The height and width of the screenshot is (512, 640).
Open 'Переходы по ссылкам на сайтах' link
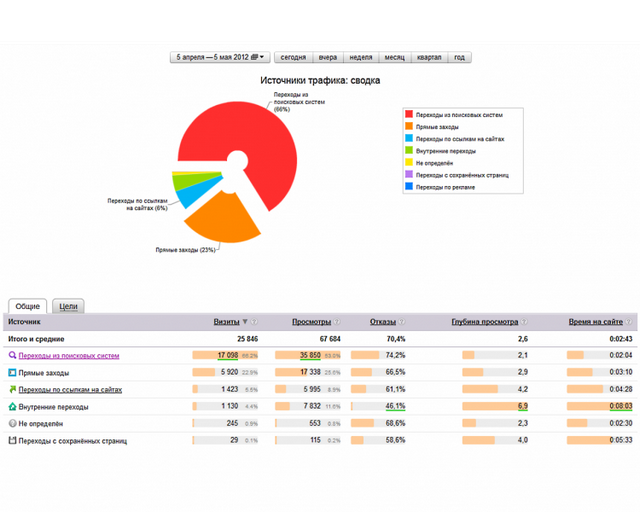(x=70, y=390)
